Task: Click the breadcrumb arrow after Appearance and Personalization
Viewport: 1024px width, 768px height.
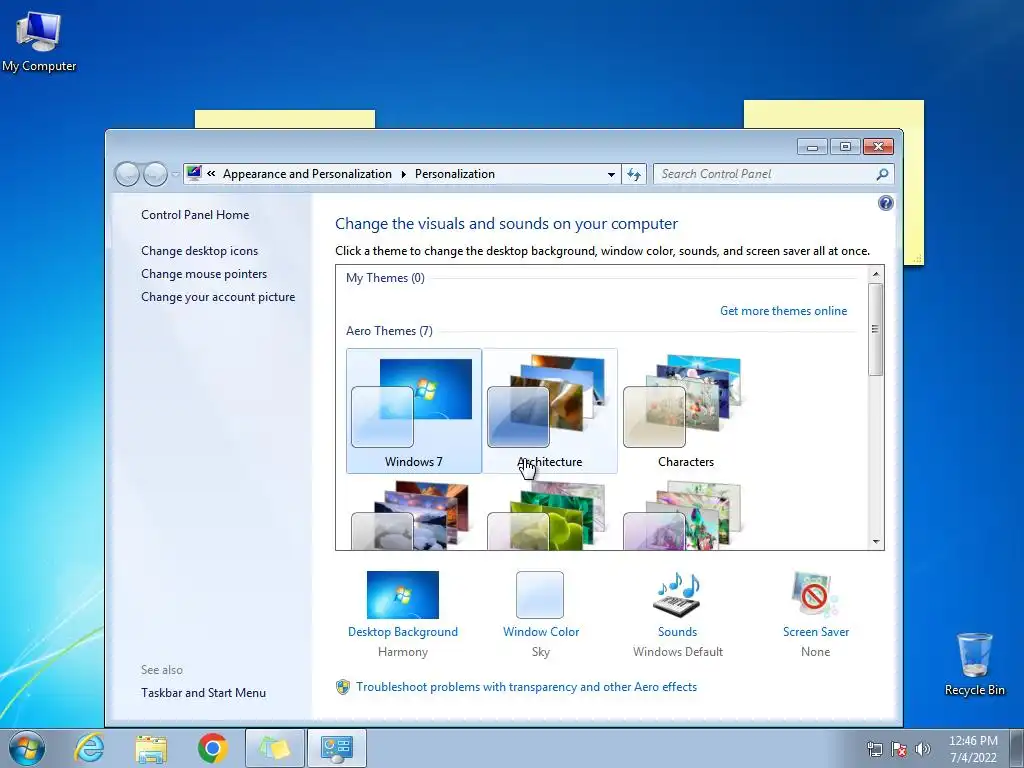Action: 403,174
